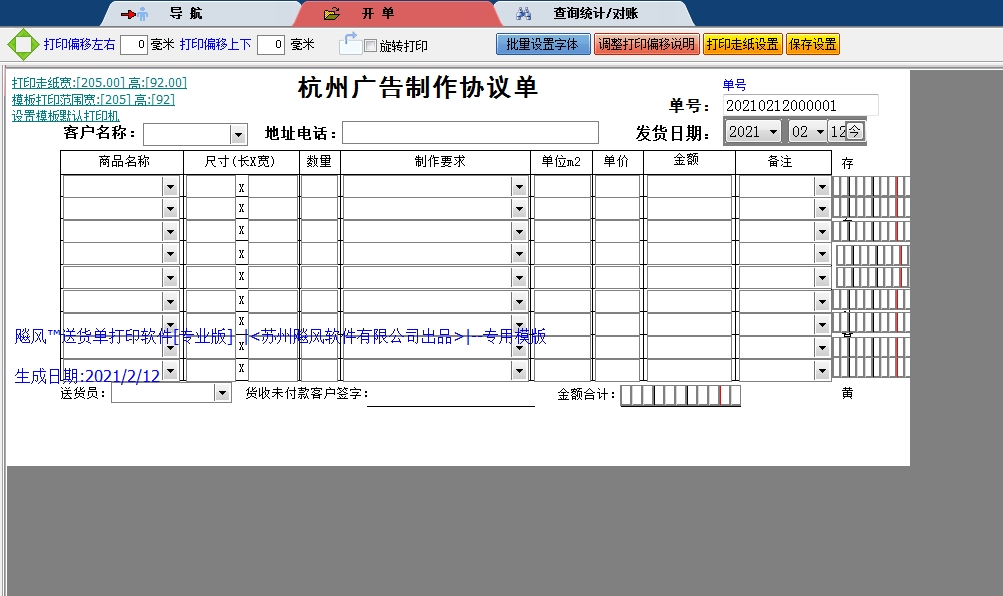
Task: Click the 打印走纸设置 button
Action: click(x=742, y=45)
